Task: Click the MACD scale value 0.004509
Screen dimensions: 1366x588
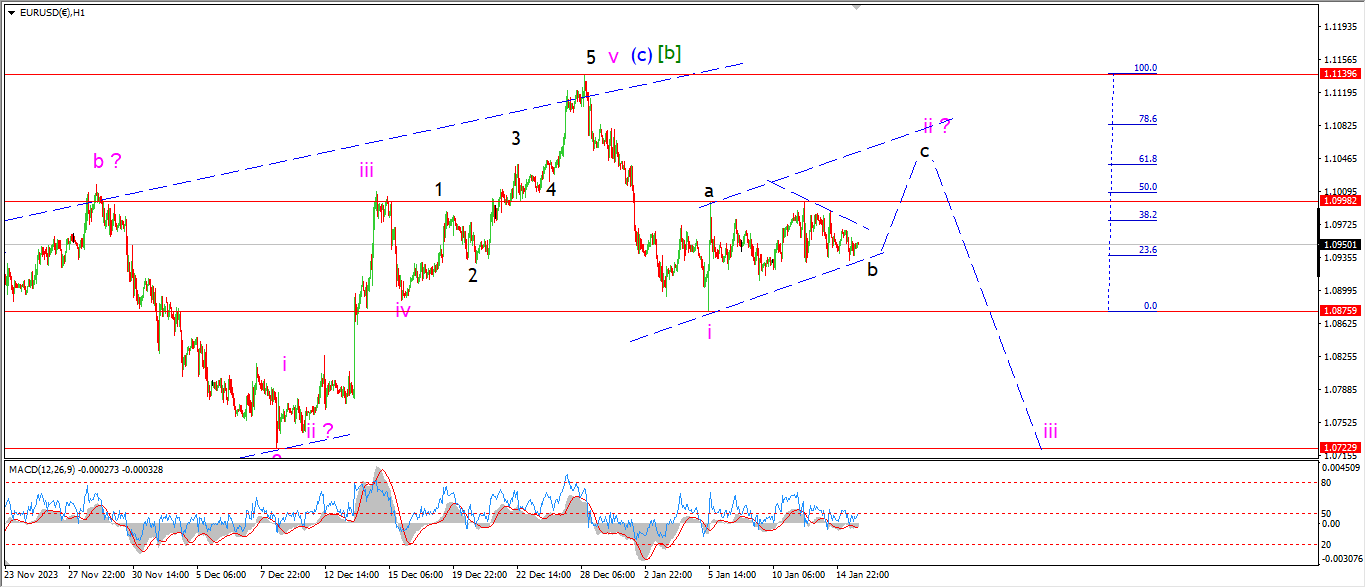Action: [x=1340, y=467]
